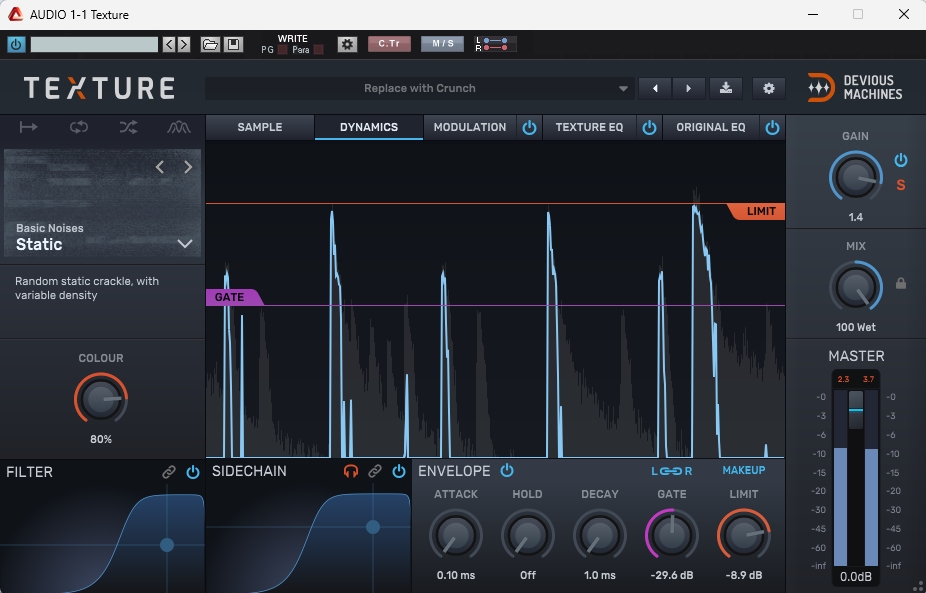Open the L/R channel routing icon

pos(495,44)
